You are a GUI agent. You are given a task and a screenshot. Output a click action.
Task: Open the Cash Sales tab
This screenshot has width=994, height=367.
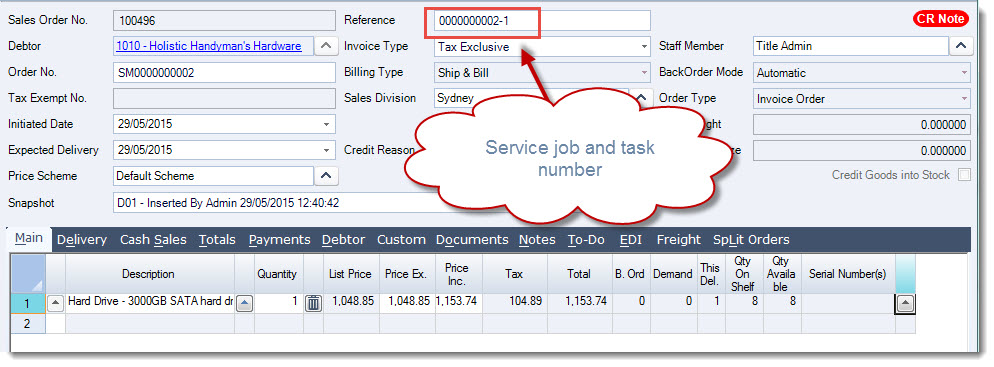tap(153, 240)
